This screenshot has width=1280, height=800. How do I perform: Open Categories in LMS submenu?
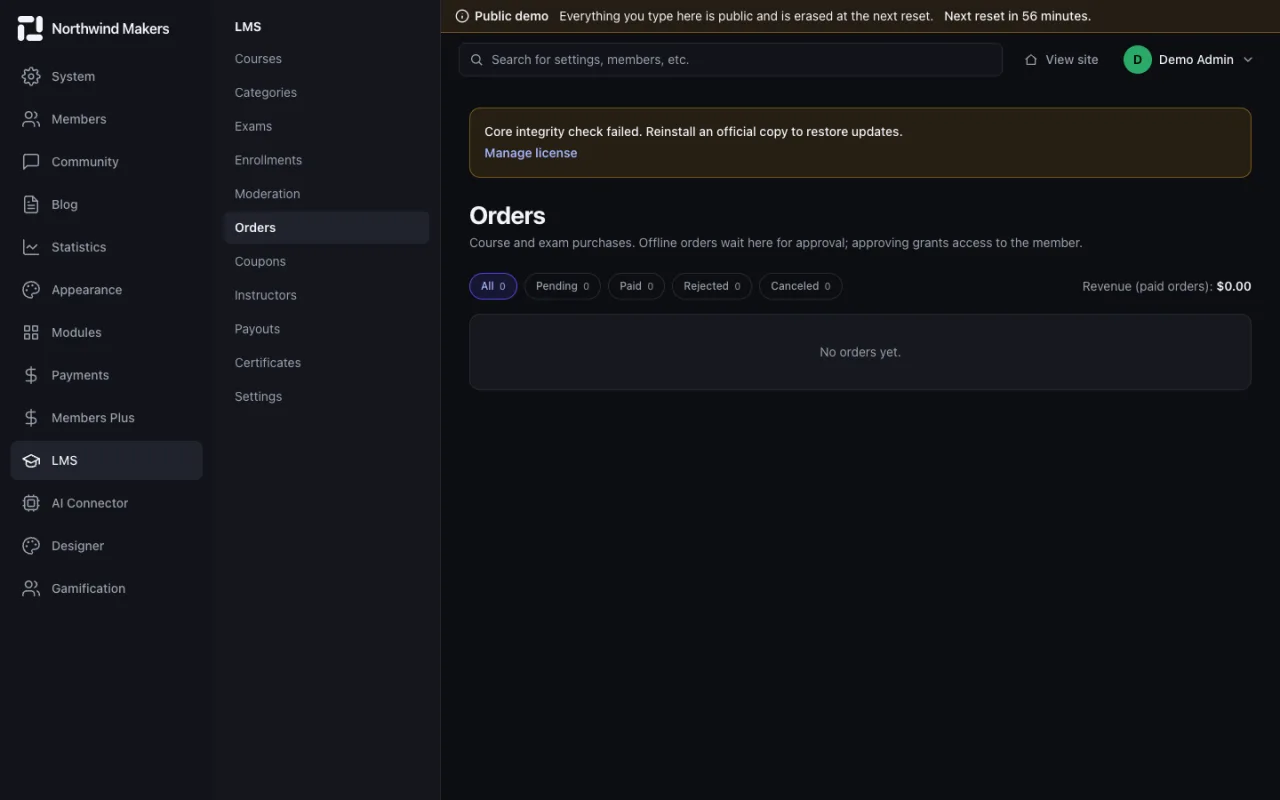[326, 93]
